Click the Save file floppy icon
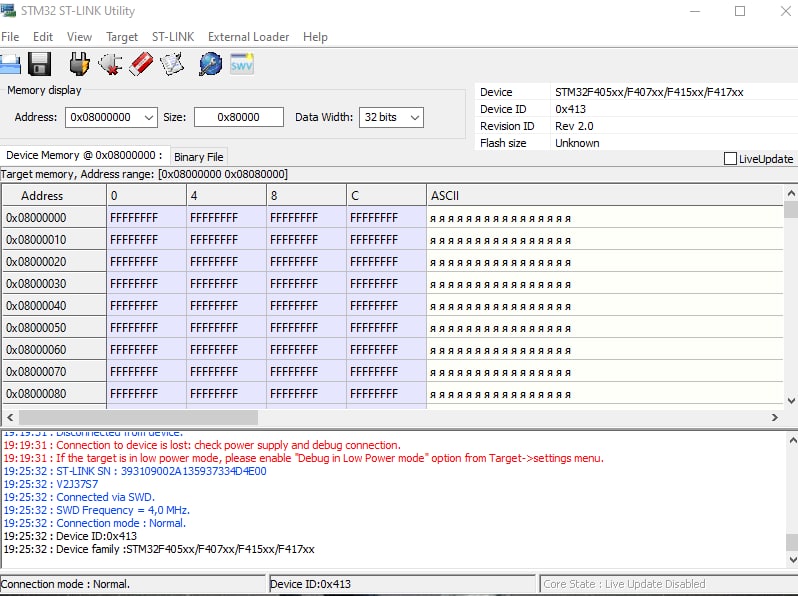 tap(39, 64)
